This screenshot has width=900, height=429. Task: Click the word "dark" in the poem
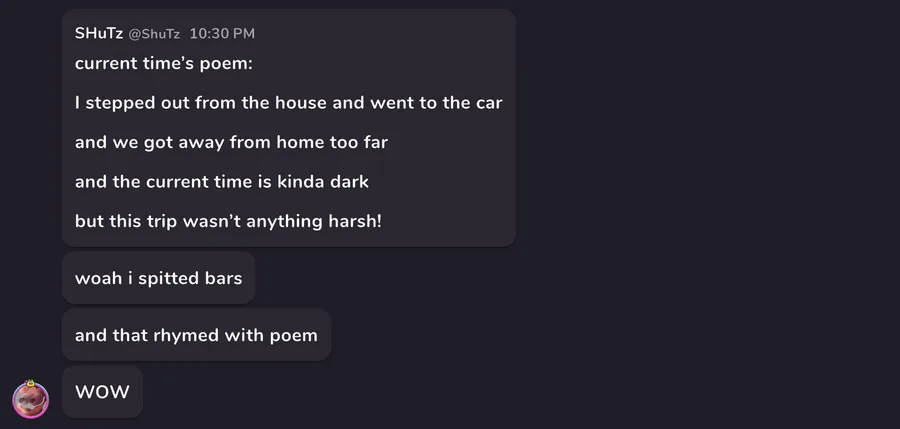349,181
